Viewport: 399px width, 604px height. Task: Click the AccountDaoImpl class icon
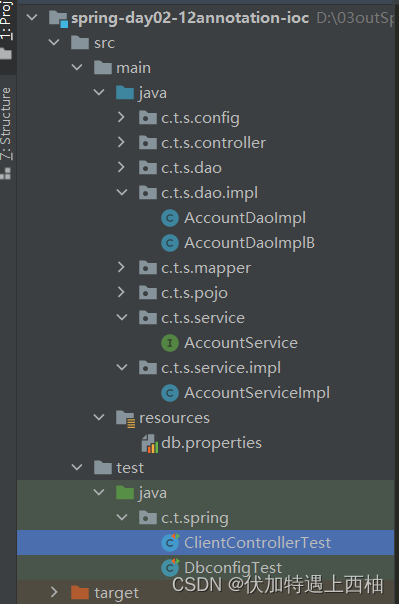click(x=170, y=218)
